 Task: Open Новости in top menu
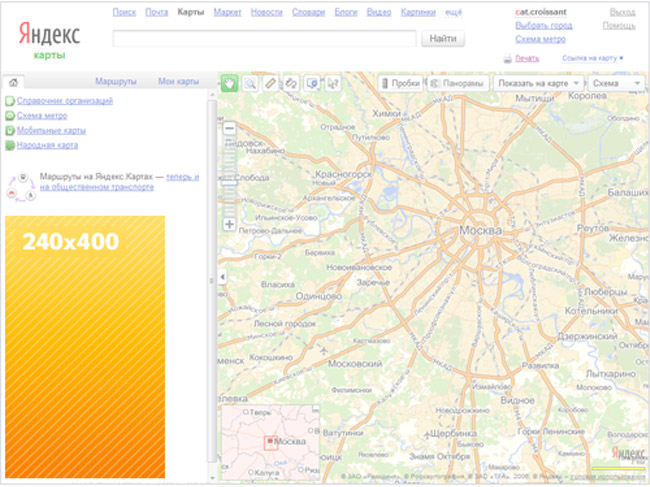[267, 12]
